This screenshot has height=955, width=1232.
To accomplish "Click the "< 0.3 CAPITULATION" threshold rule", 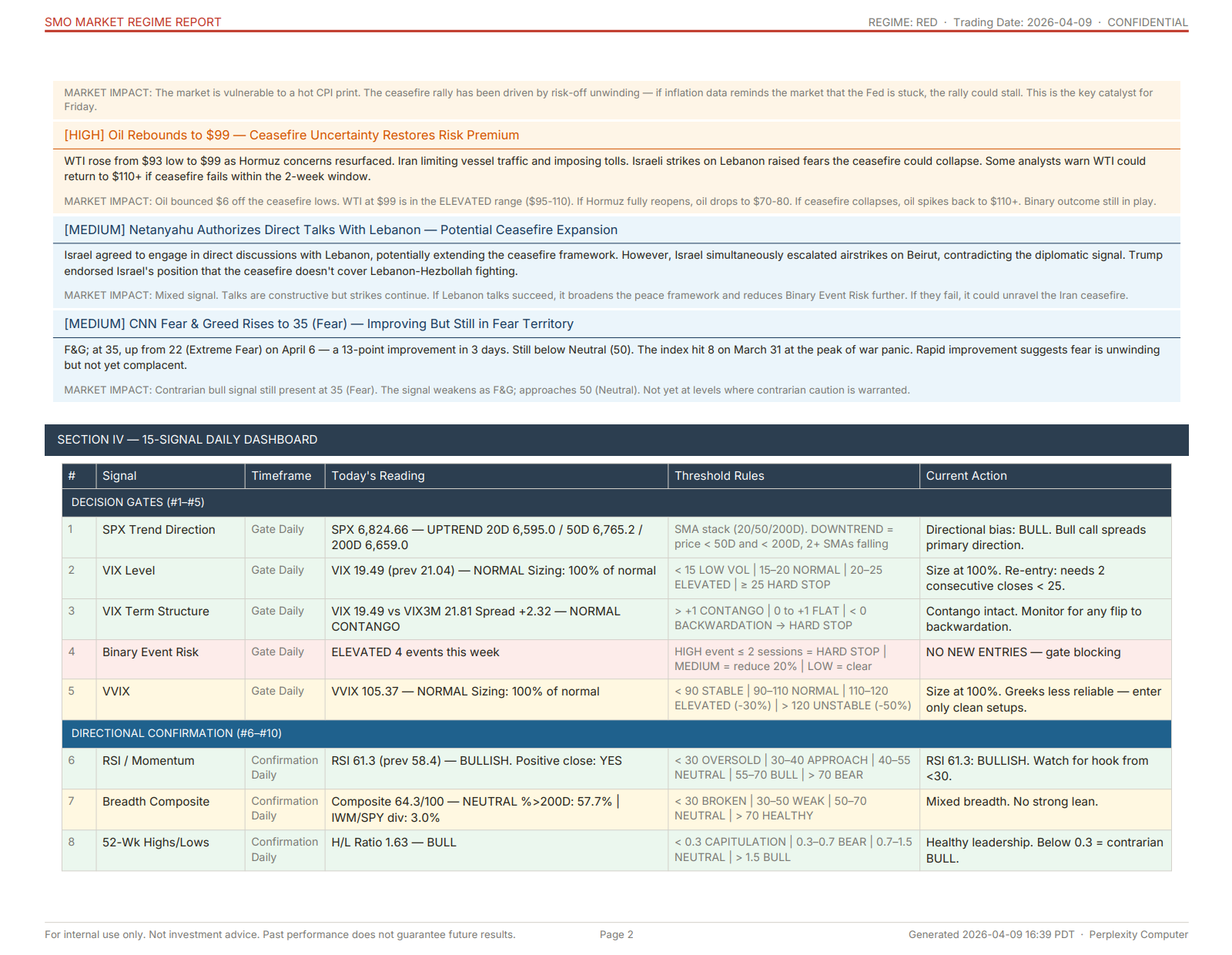I will 793,849.
